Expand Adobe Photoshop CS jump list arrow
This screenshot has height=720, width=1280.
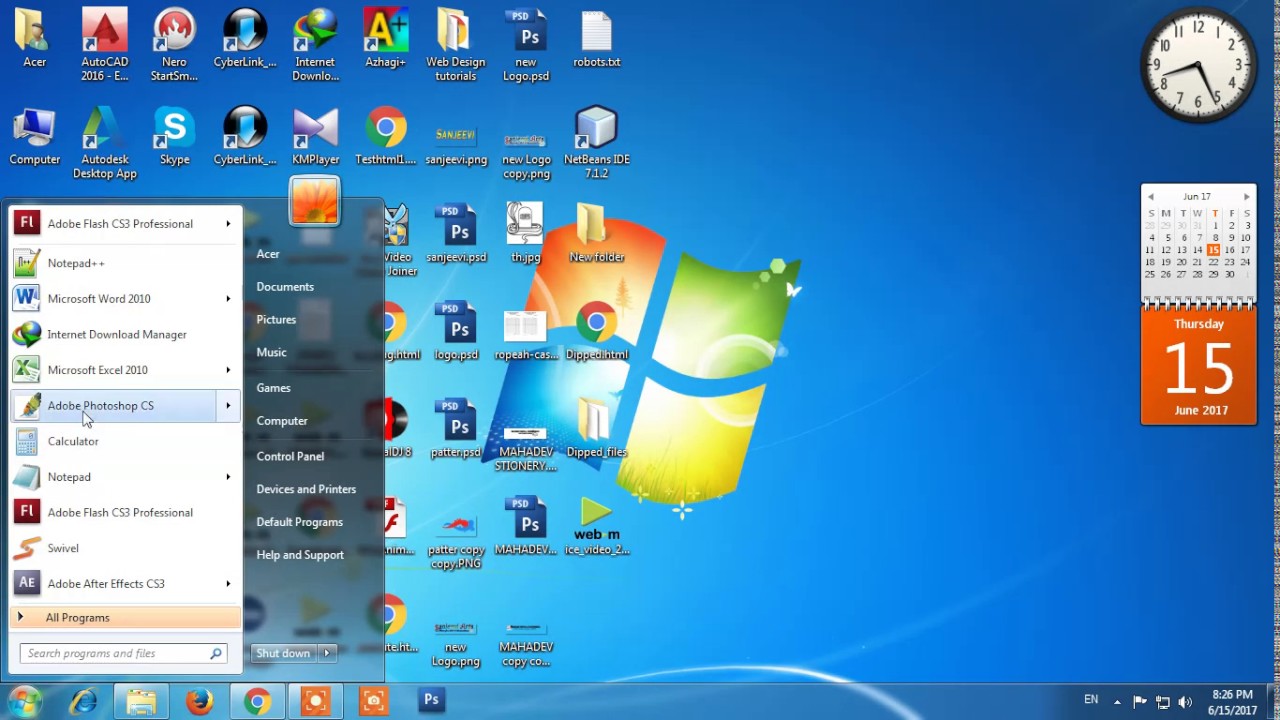pyautogui.click(x=228, y=406)
